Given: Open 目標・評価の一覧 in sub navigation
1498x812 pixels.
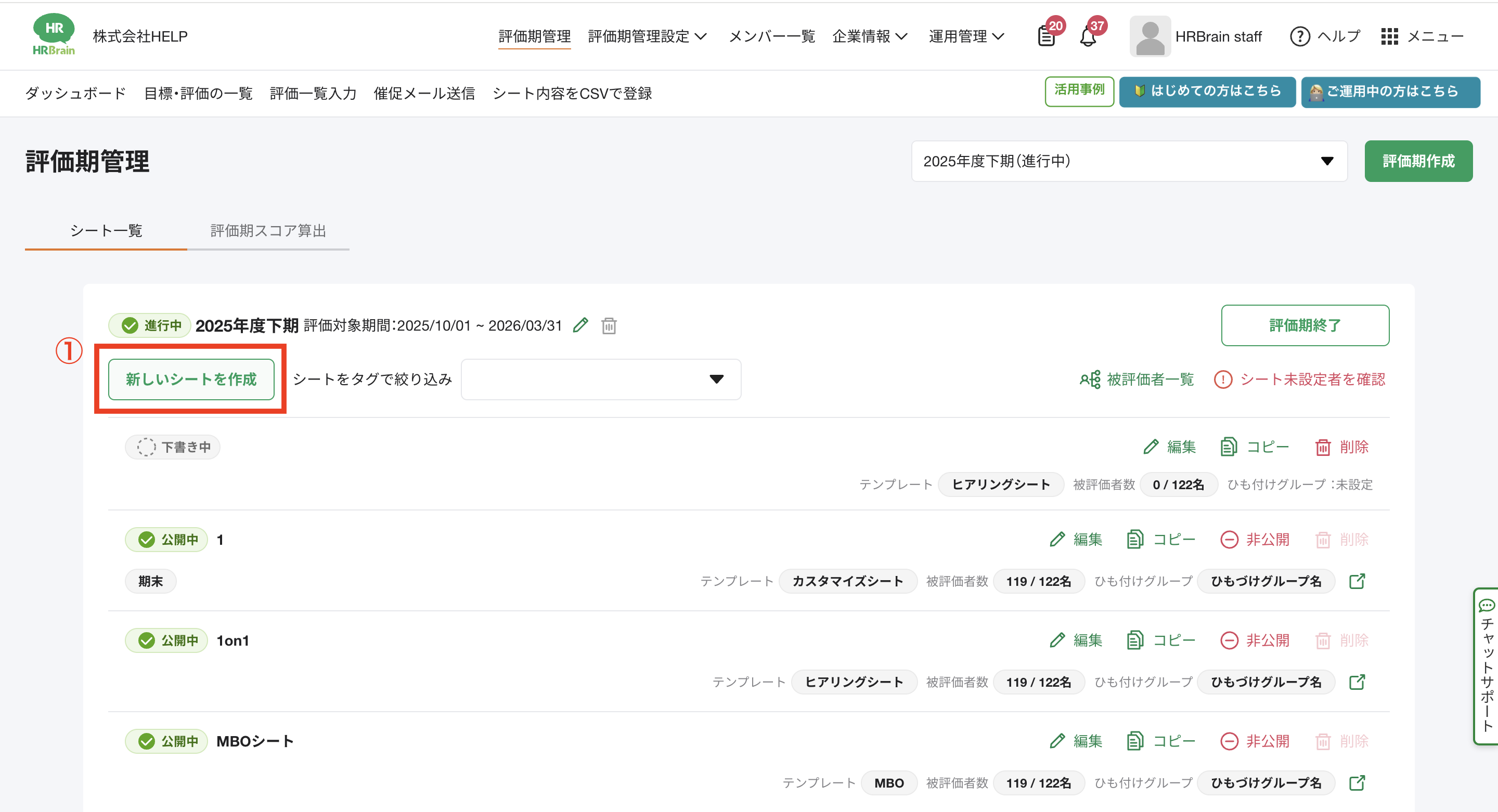Looking at the screenshot, I should tap(198, 94).
